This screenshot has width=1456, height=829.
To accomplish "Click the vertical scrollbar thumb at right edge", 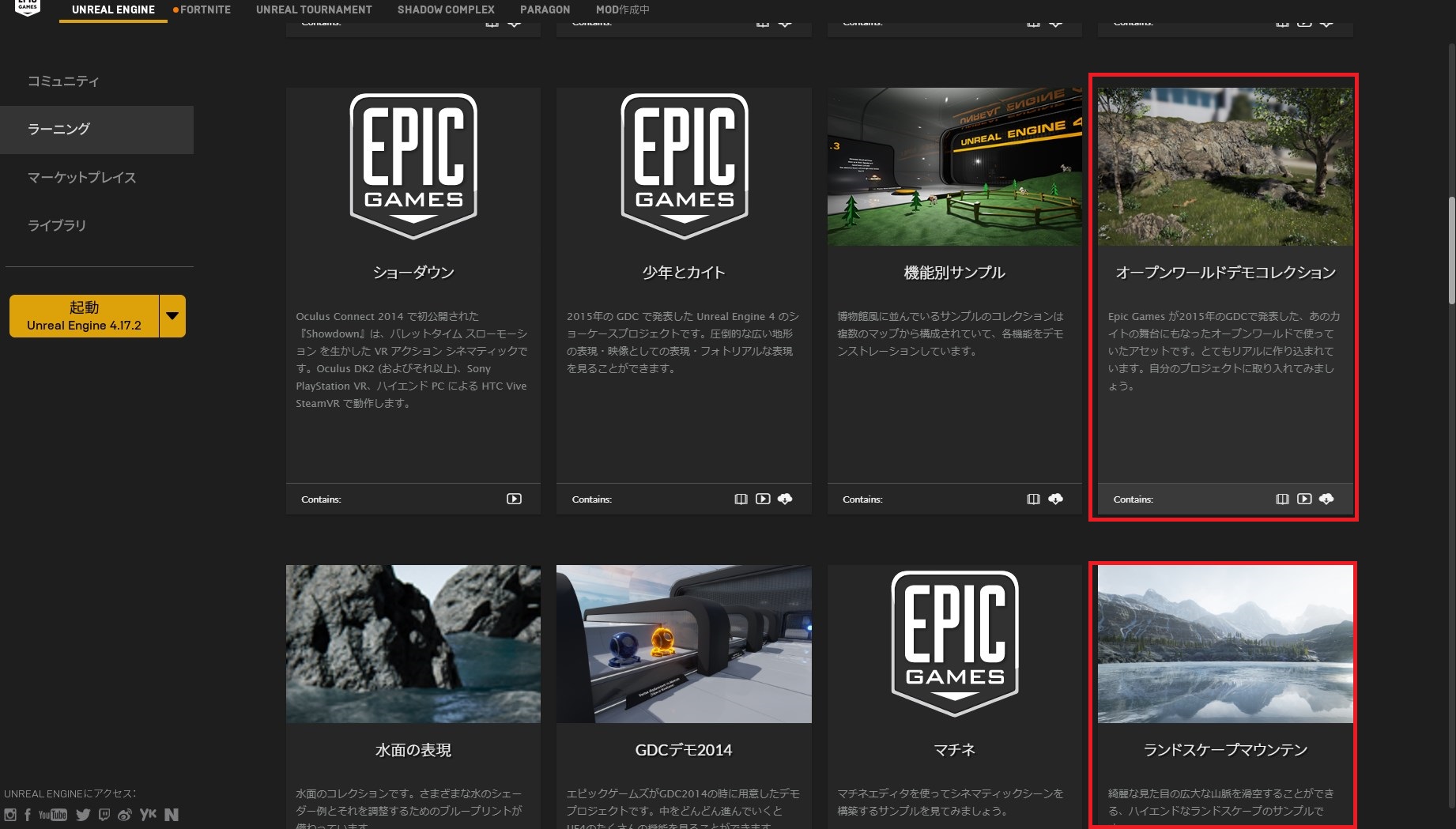I will click(x=1451, y=250).
